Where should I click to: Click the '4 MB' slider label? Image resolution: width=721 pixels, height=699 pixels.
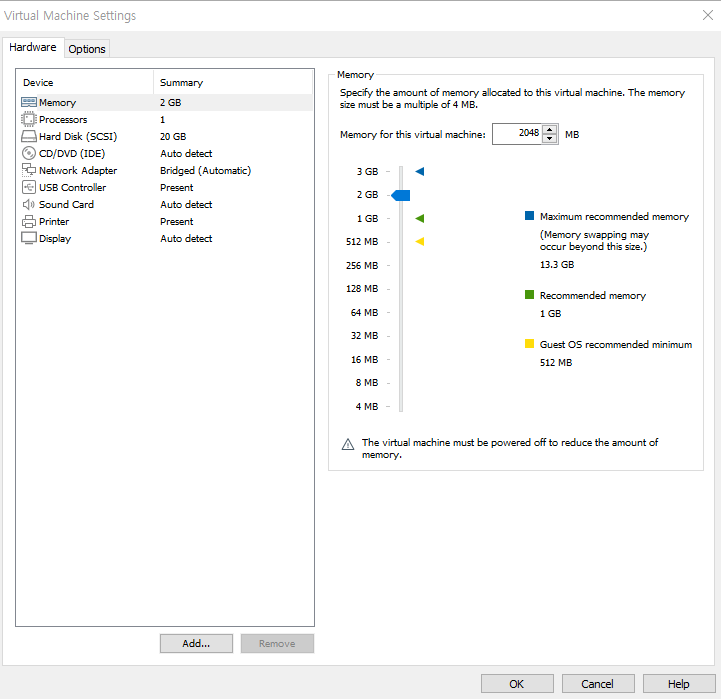click(367, 406)
